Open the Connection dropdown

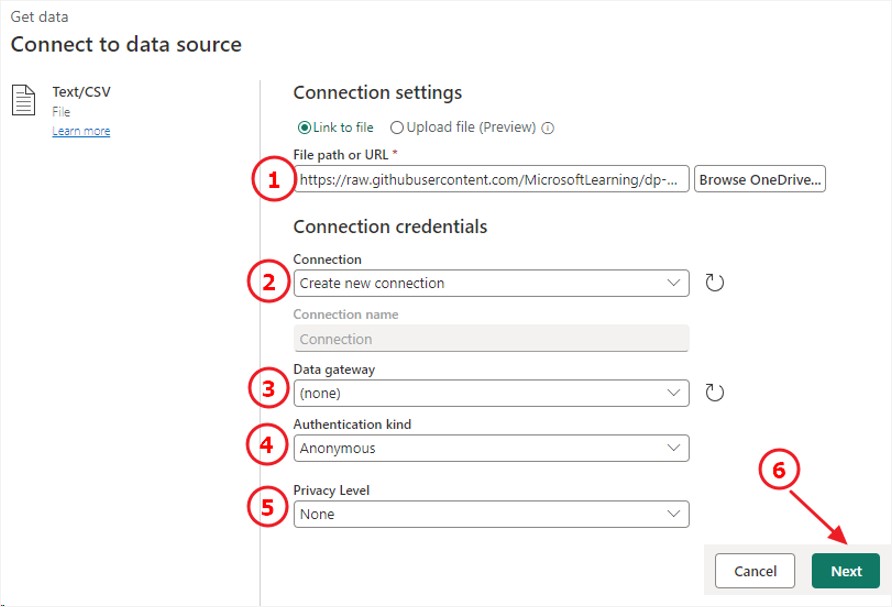[491, 283]
